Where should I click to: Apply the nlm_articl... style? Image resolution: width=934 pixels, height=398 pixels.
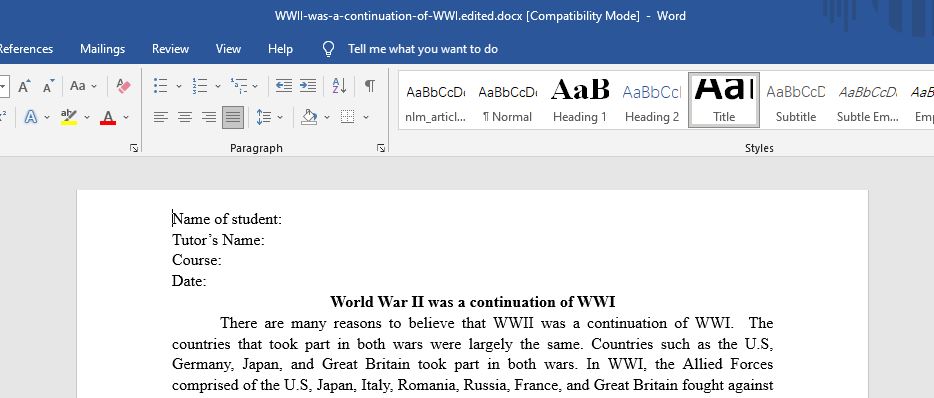click(x=435, y=100)
